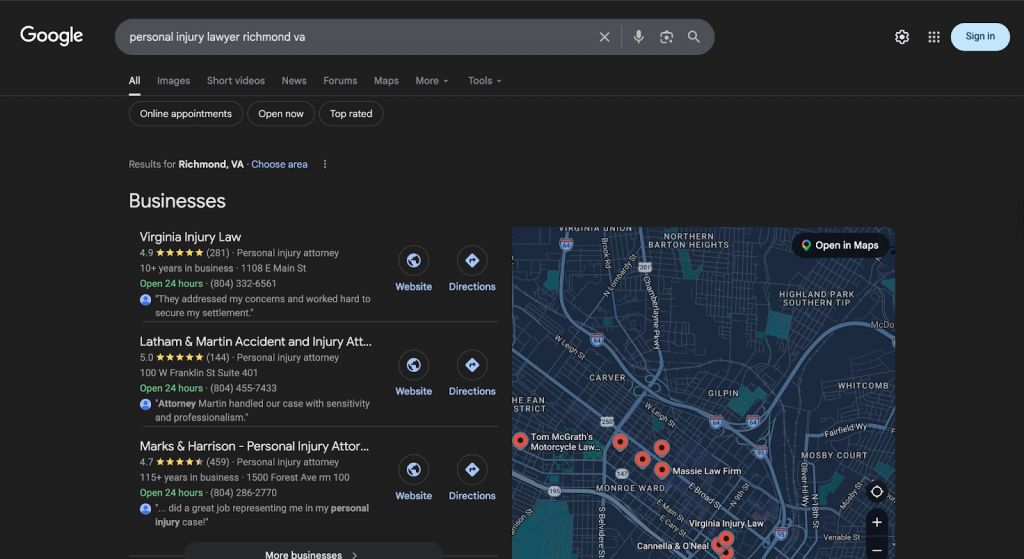Expand More businesses list
This screenshot has width=1024, height=559.
pos(313,554)
